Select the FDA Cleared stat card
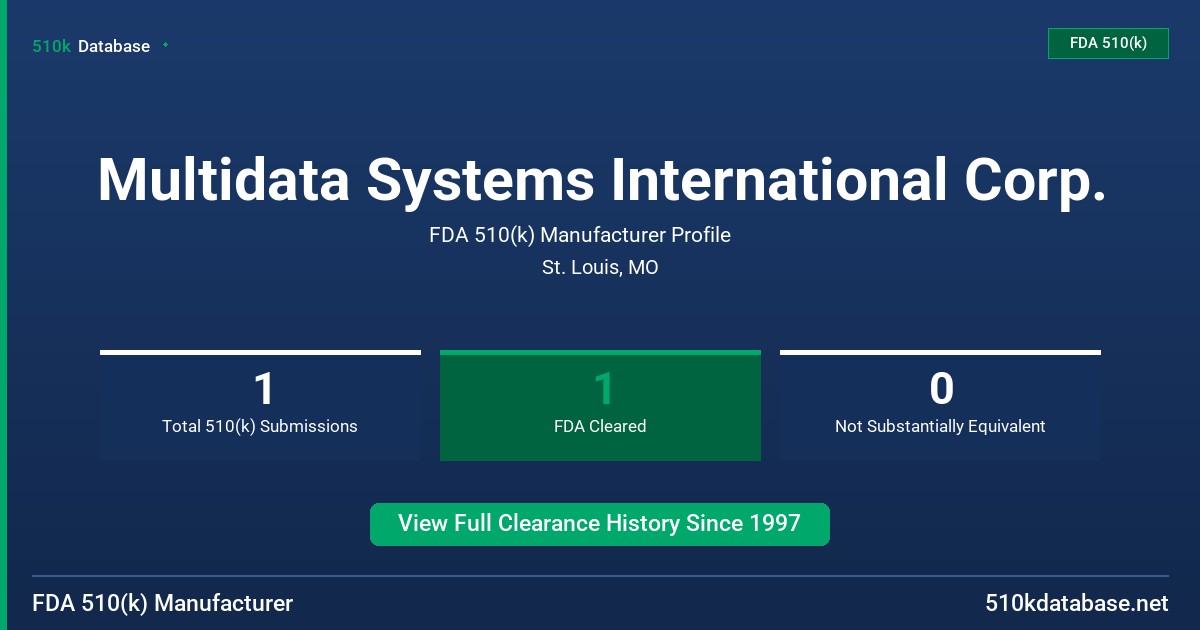 point(600,405)
